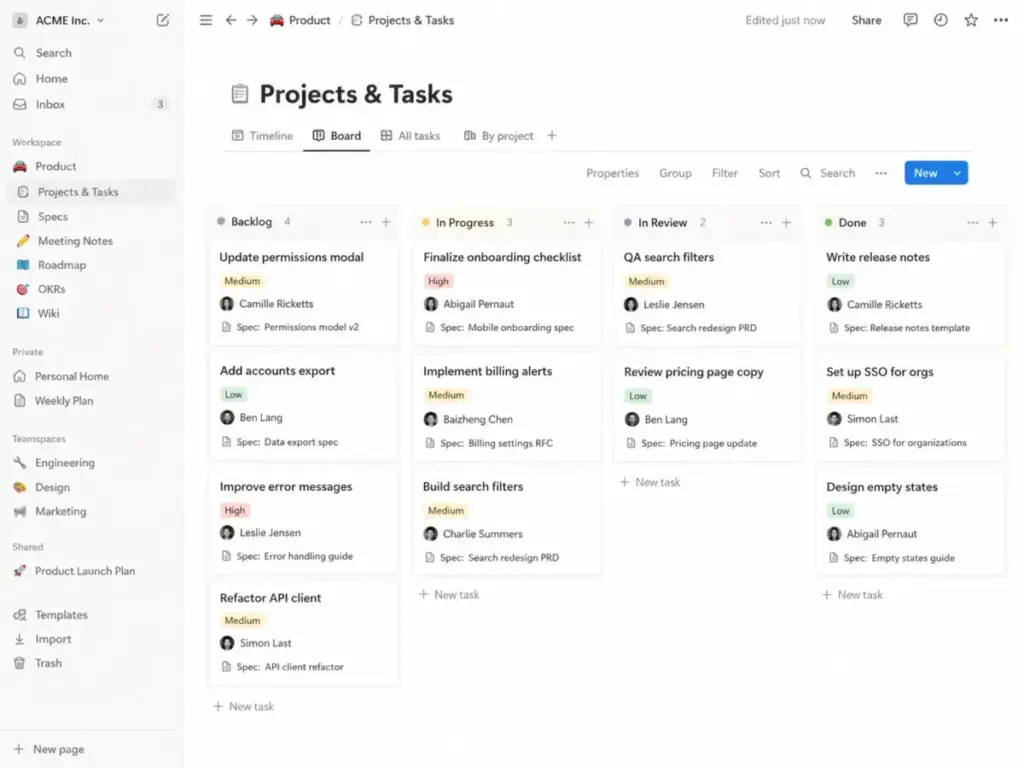The image size is (1024, 768).
Task: Click the Share button
Action: (x=866, y=20)
